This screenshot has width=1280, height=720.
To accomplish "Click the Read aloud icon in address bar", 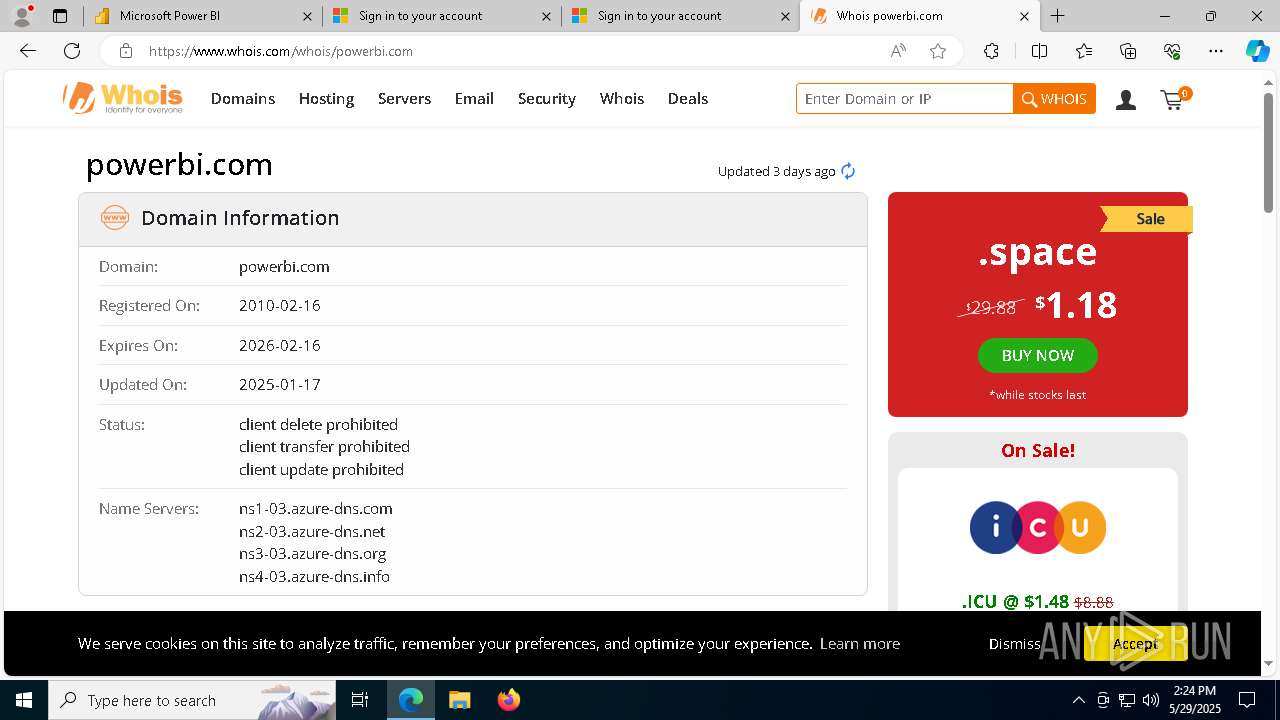I will point(898,51).
